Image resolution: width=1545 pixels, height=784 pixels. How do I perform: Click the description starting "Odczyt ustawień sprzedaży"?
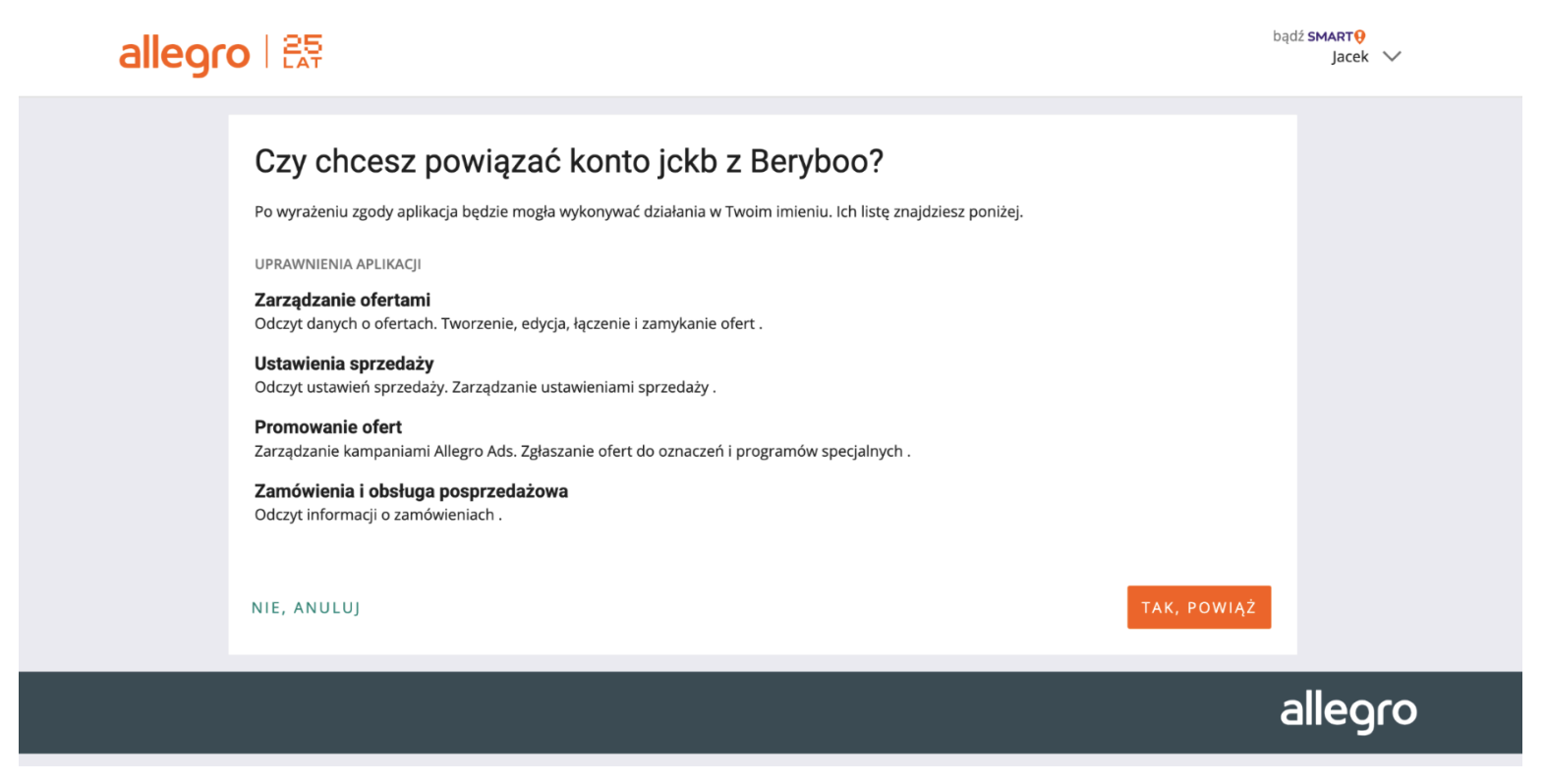pyautogui.click(x=485, y=387)
